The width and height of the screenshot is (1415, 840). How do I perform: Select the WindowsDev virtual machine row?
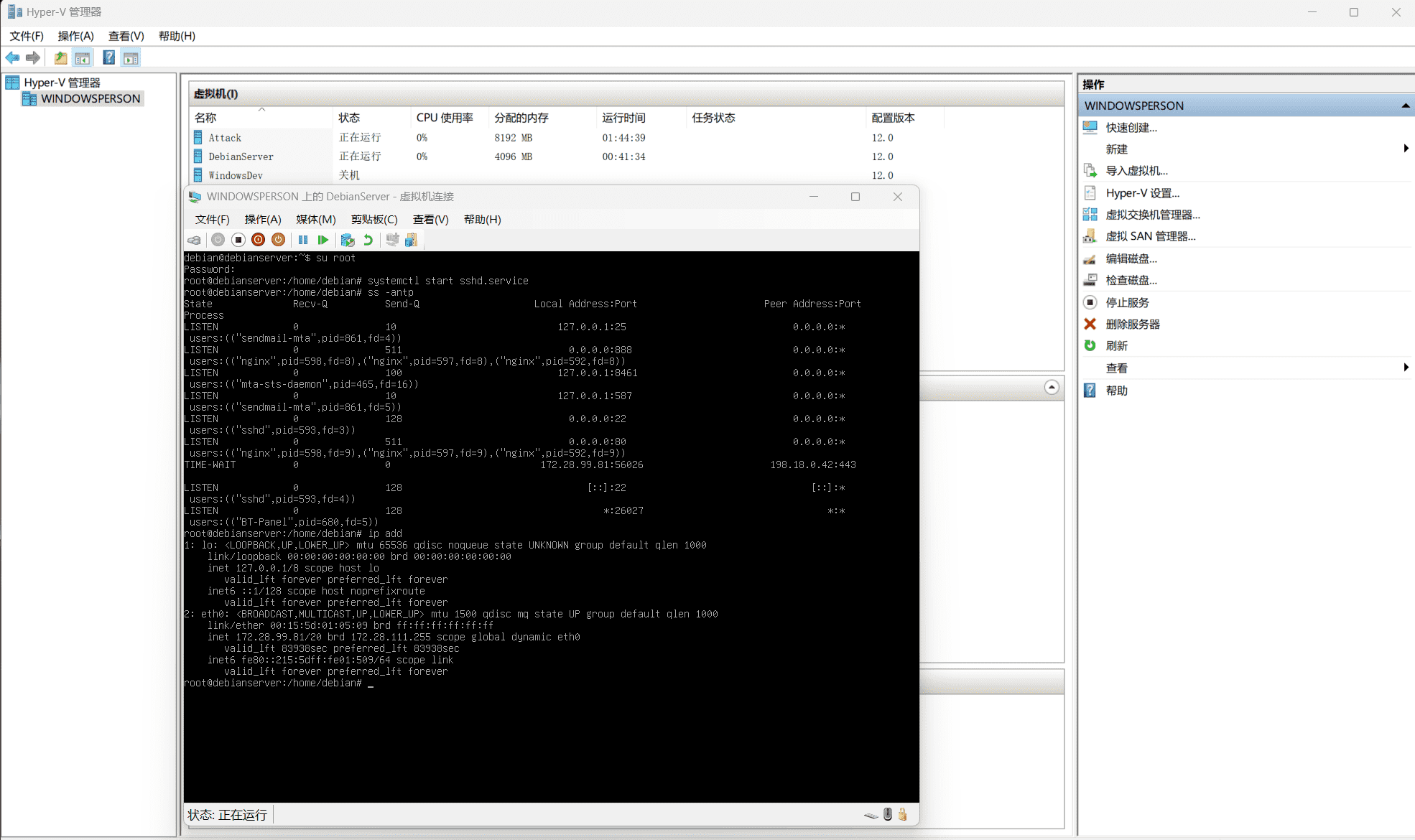coord(567,175)
